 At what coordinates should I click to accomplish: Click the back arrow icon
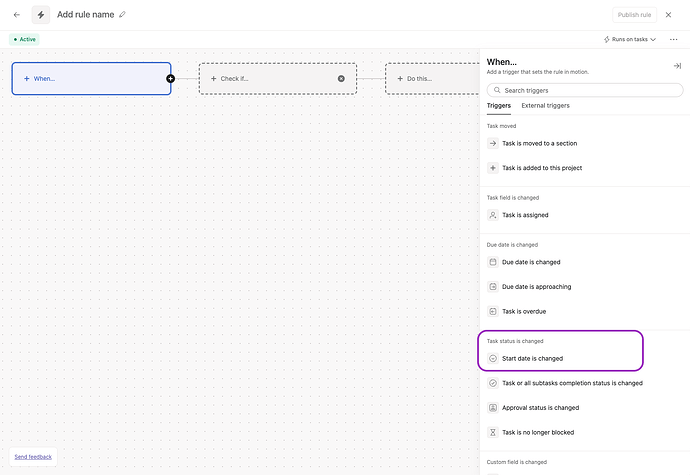click(x=17, y=15)
